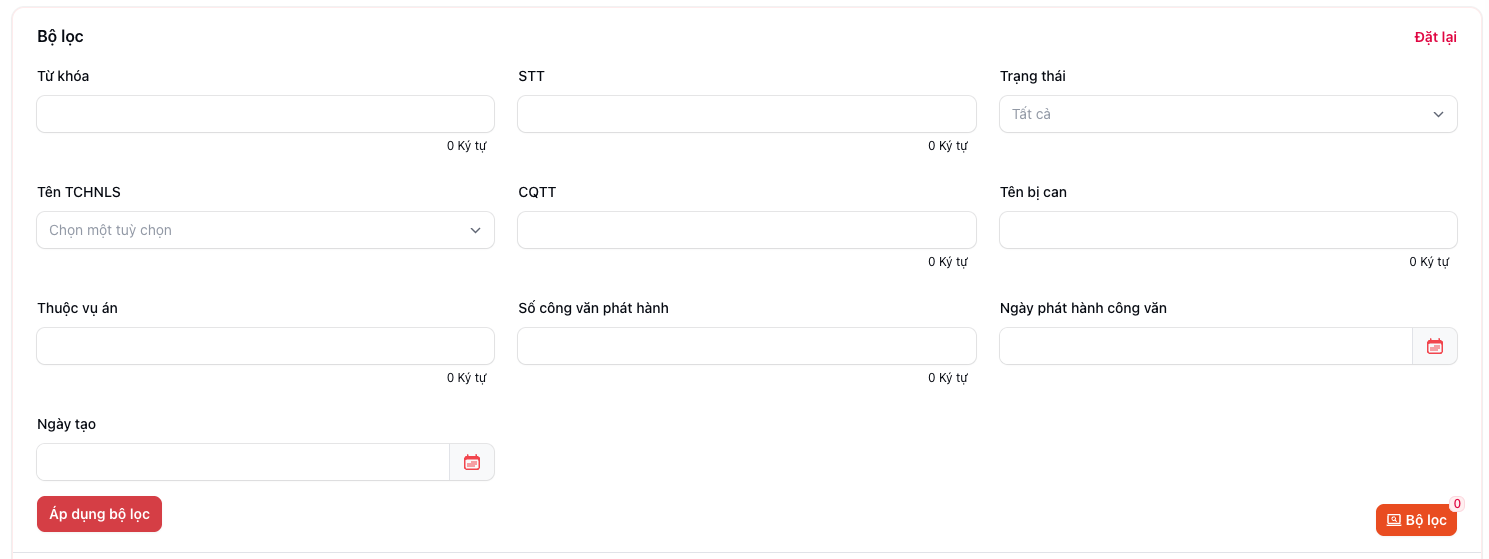Open calendar for Ngày phát hành công văn
1489x559 pixels.
click(x=1435, y=346)
